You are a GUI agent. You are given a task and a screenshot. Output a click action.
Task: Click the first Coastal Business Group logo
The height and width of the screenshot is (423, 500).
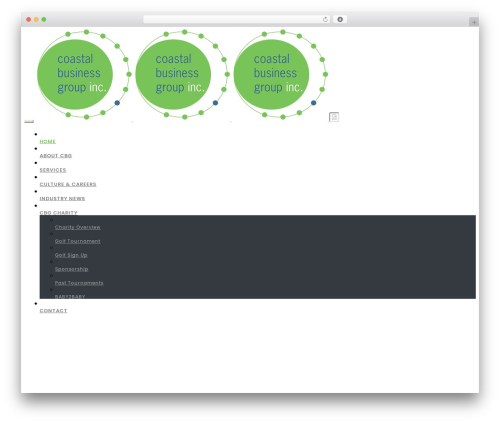coord(84,74)
